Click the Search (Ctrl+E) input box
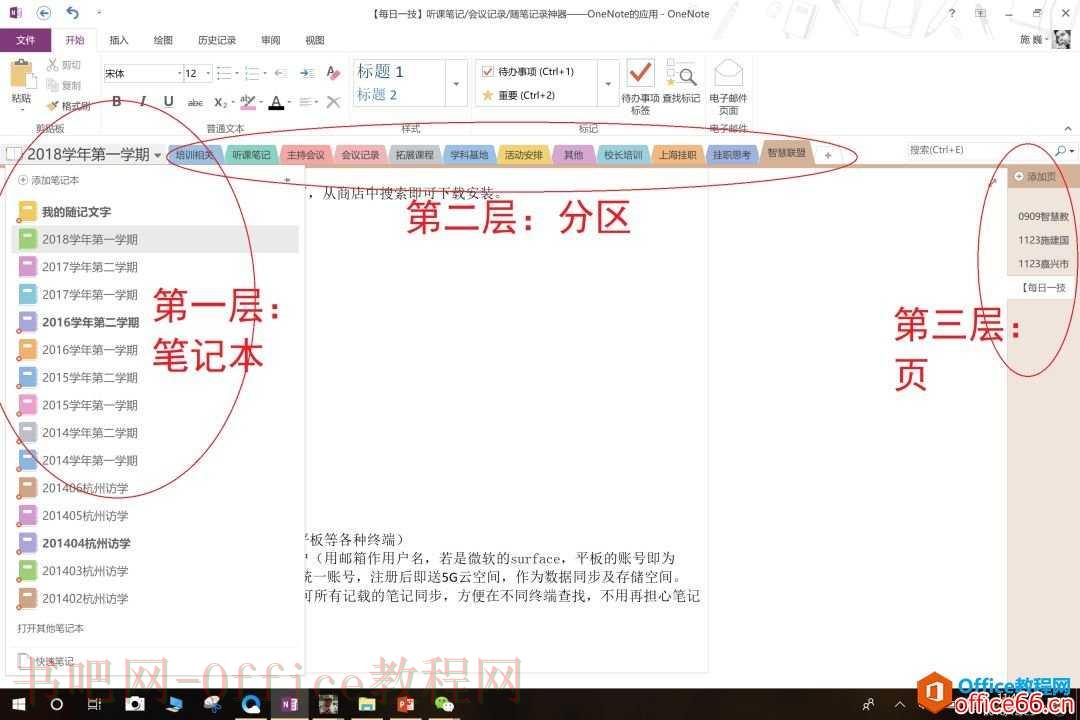This screenshot has width=1080, height=720. (x=979, y=150)
